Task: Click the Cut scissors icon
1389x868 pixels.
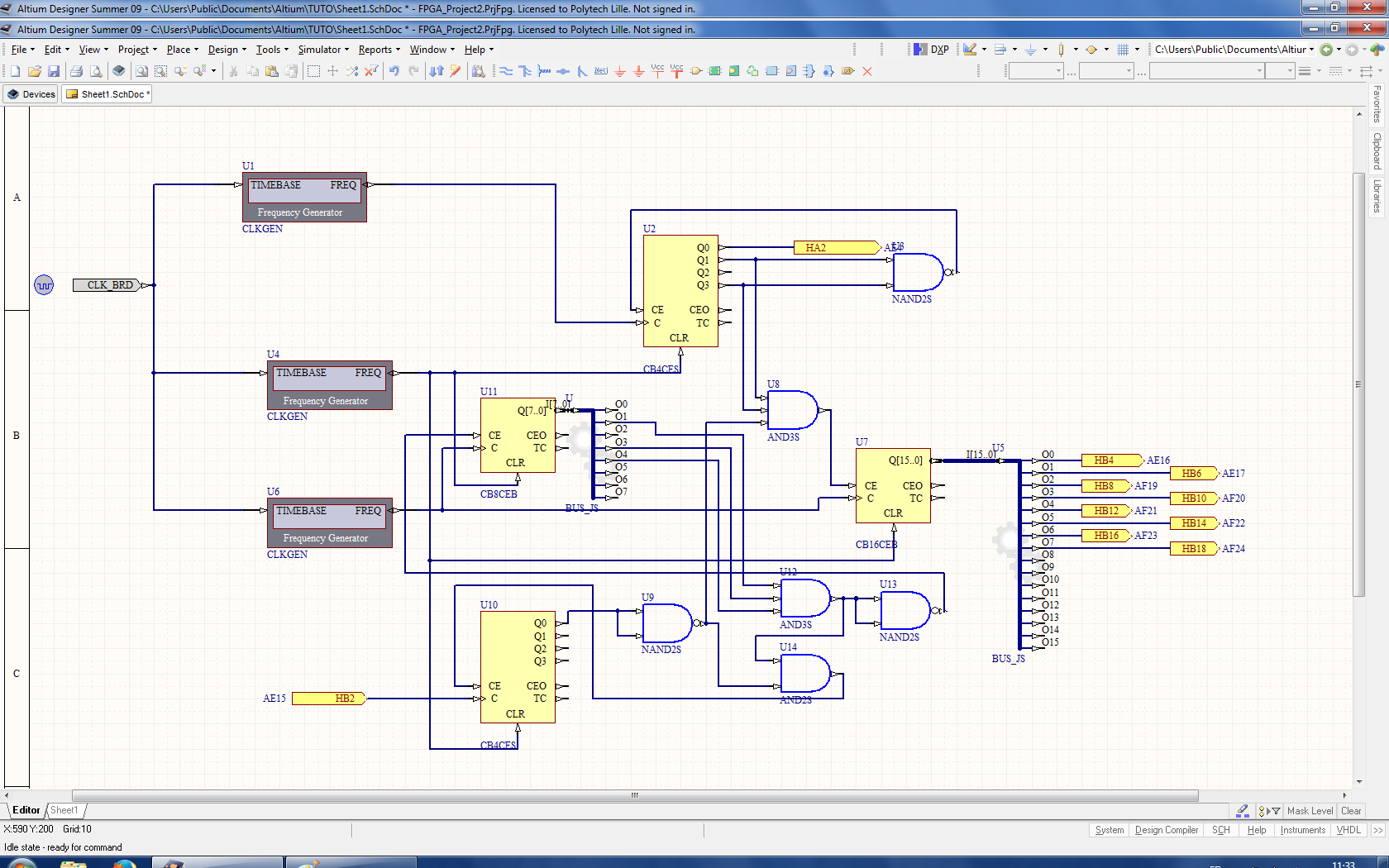Action: [234, 72]
